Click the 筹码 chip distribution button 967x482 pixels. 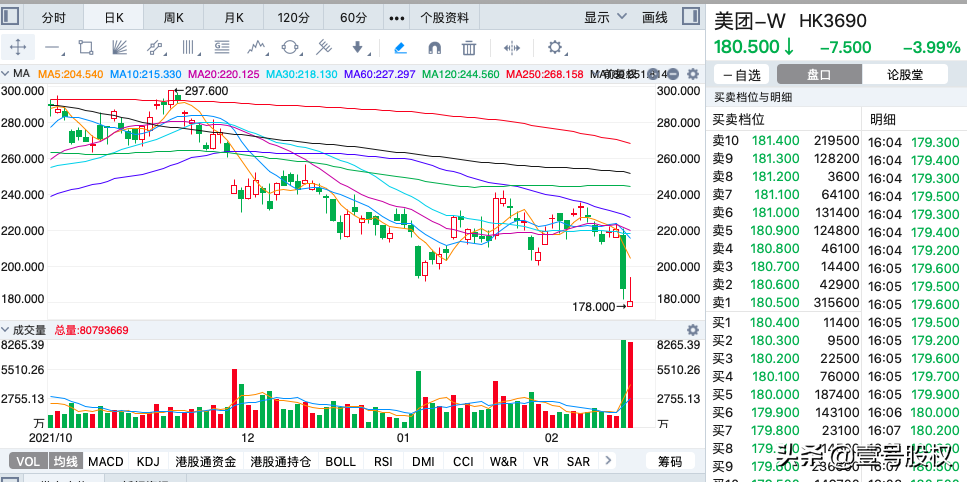pyautogui.click(x=670, y=461)
